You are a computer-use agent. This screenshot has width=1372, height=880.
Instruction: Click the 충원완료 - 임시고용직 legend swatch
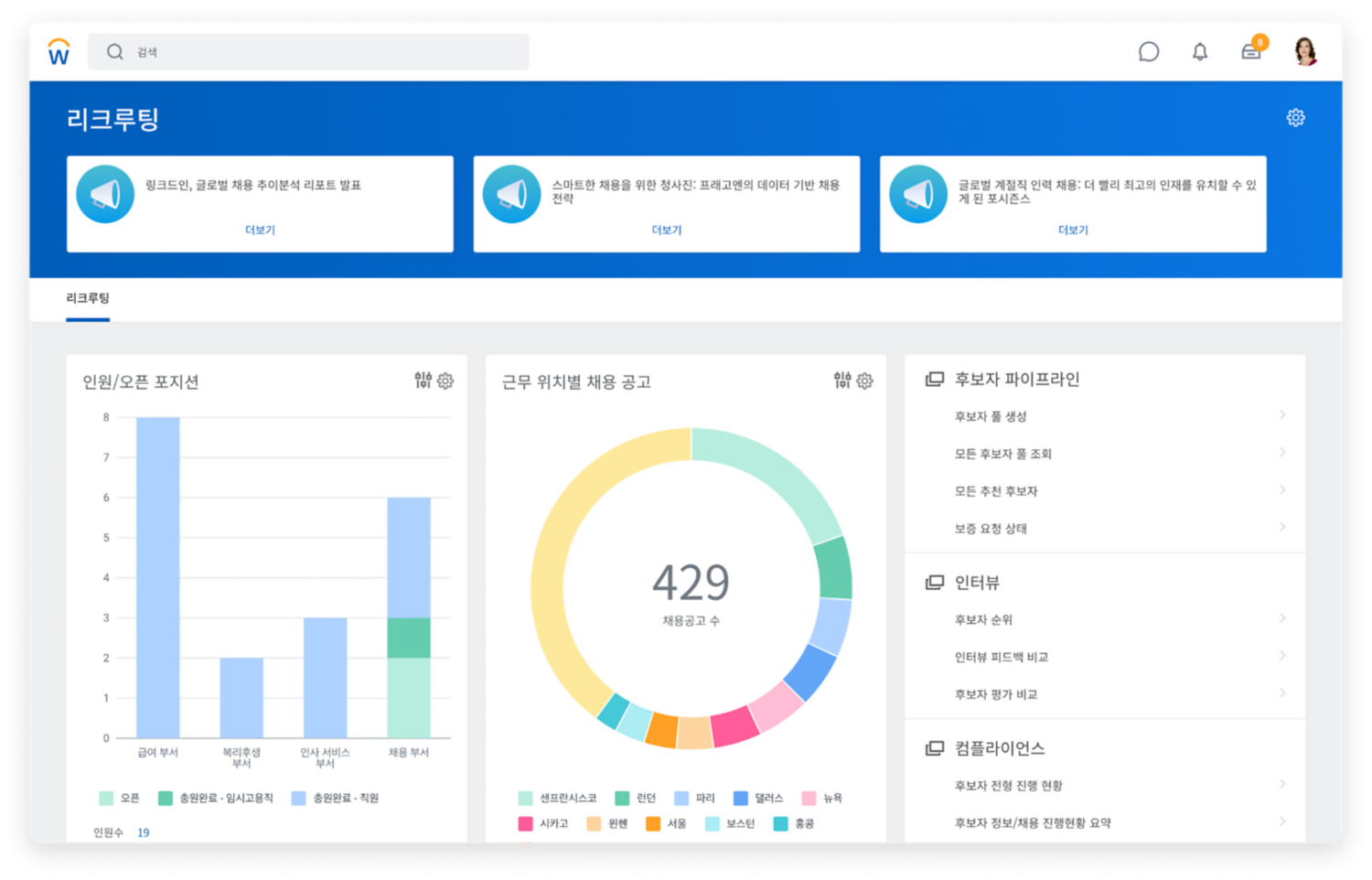click(x=166, y=799)
